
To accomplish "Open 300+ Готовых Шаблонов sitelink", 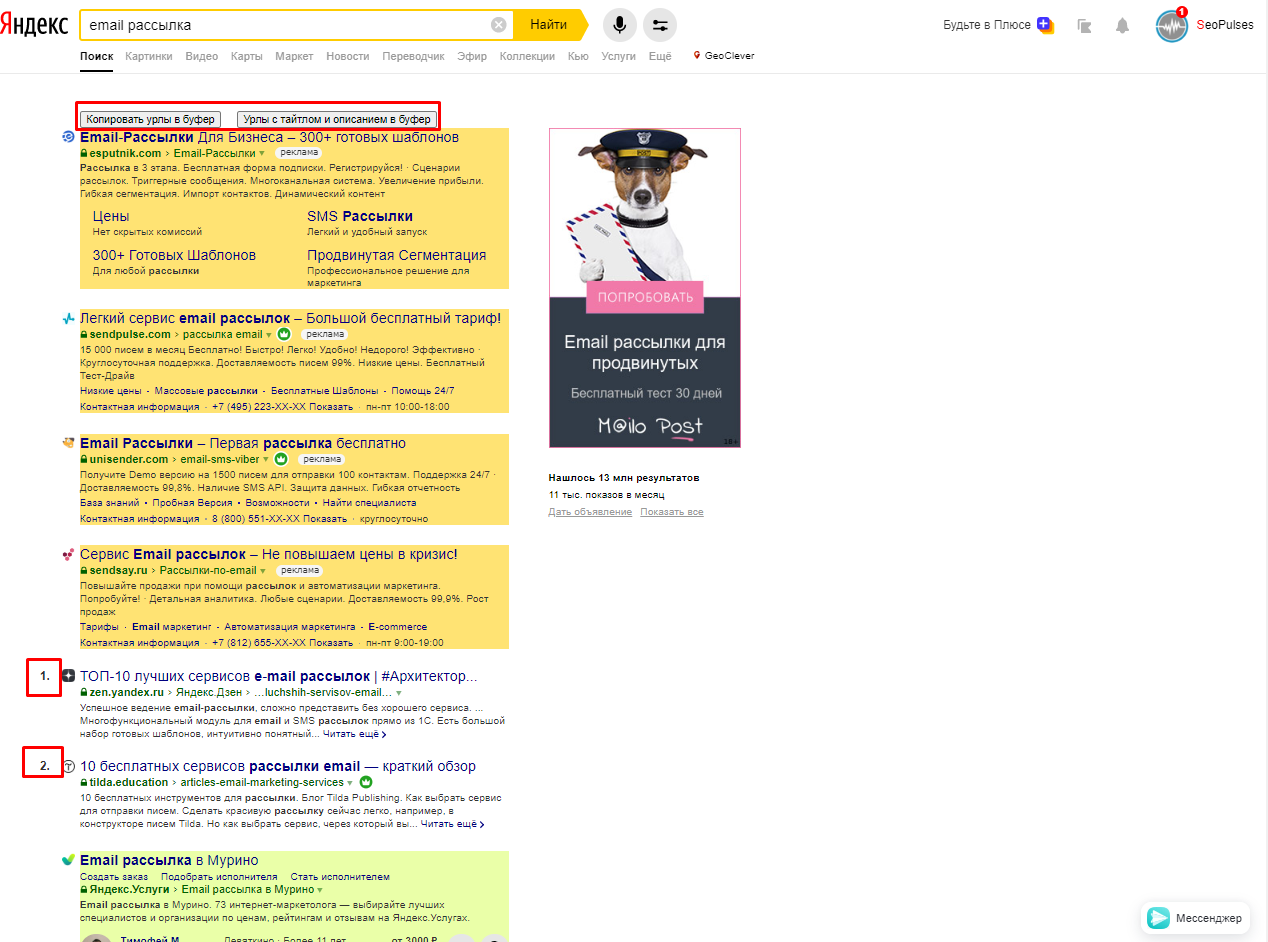I will 174,255.
